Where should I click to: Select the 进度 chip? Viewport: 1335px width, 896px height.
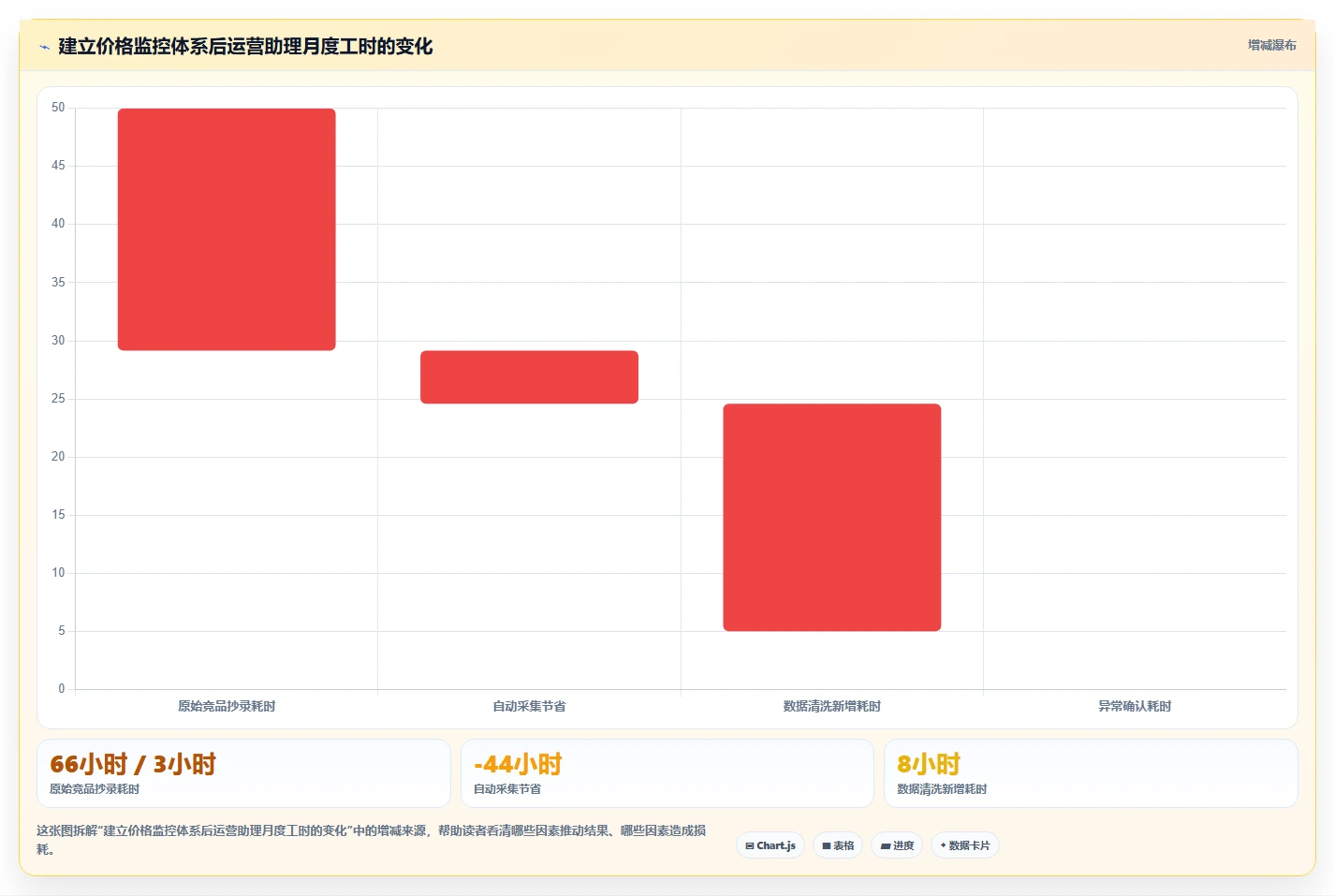tap(897, 845)
